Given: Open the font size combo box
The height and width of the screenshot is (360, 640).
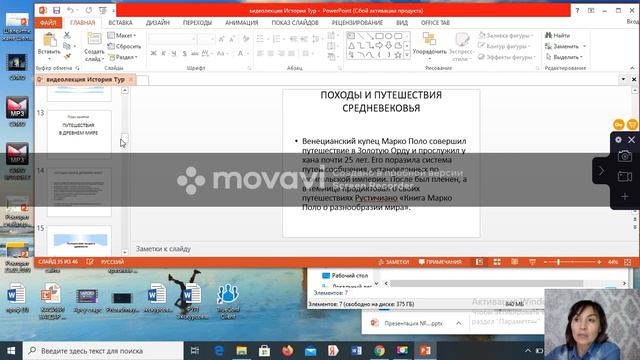Looking at the screenshot, I should [x=206, y=39].
